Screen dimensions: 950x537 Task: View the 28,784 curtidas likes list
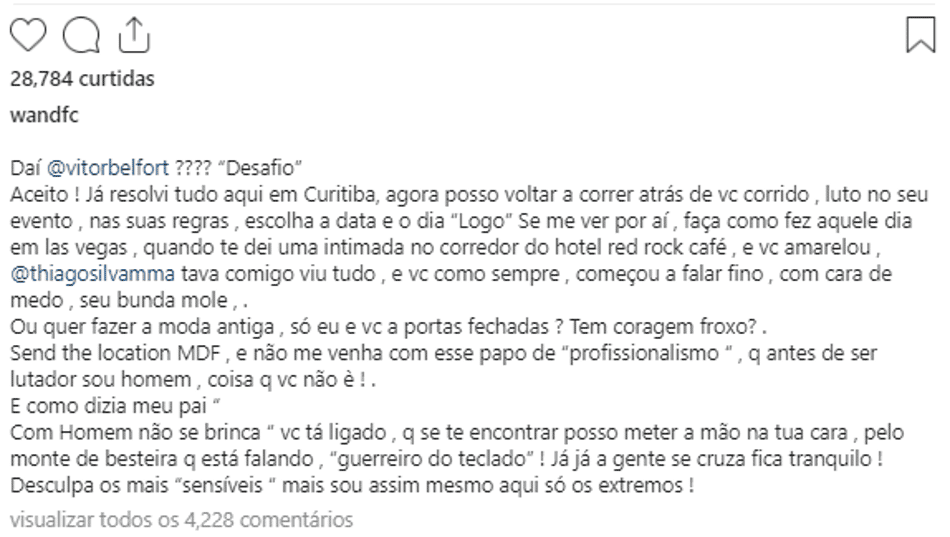pyautogui.click(x=82, y=79)
